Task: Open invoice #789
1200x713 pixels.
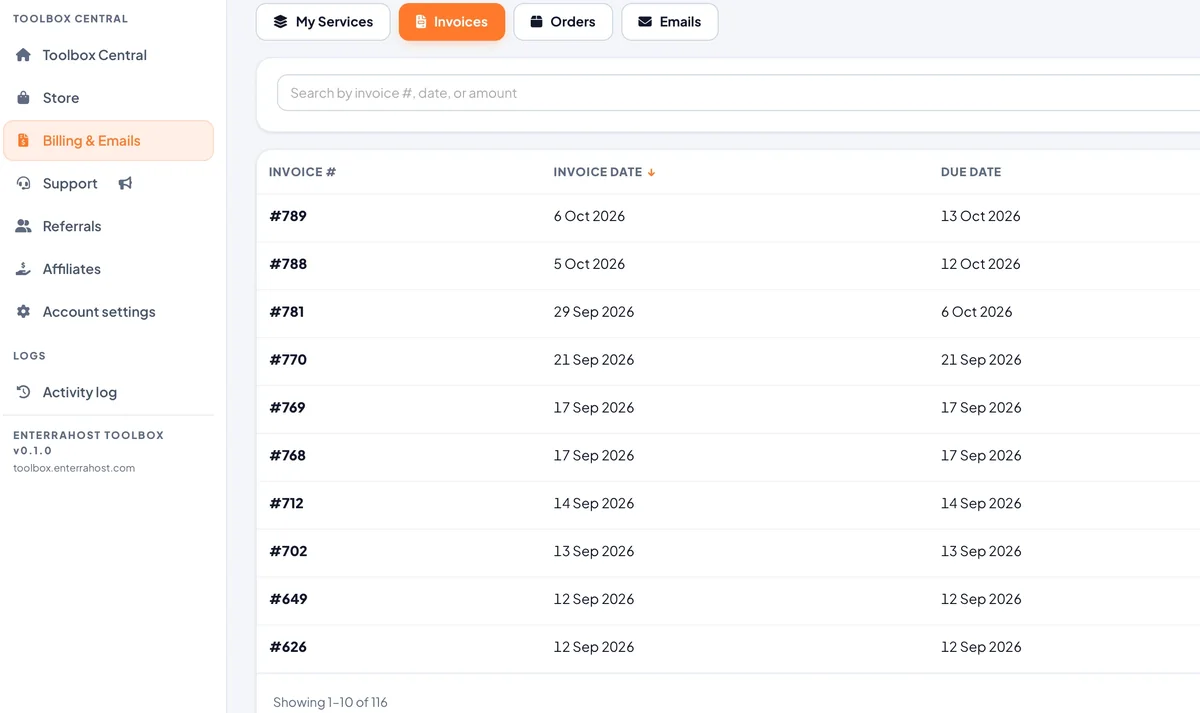Action: 288,216
